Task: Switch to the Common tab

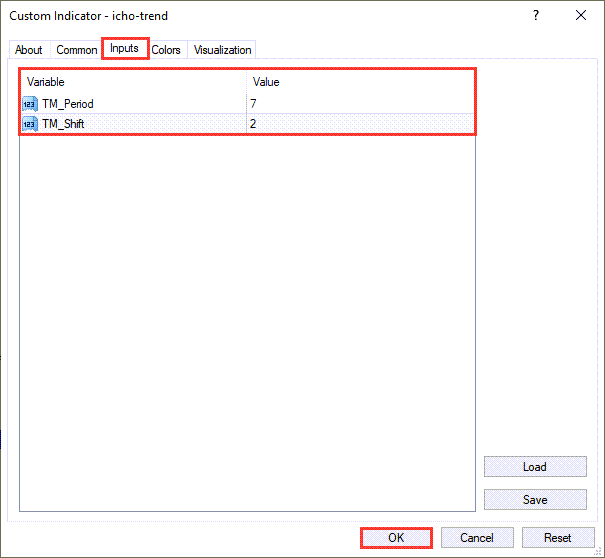Action: (x=76, y=50)
